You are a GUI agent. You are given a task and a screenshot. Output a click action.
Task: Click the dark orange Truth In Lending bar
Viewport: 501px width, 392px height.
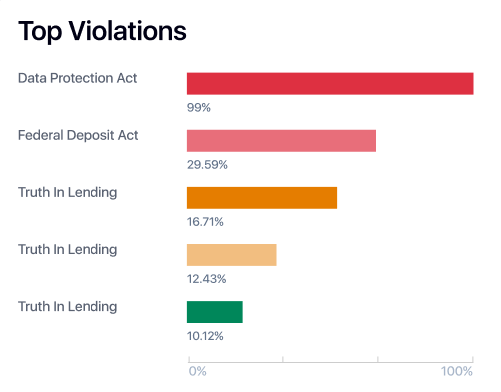pos(262,198)
